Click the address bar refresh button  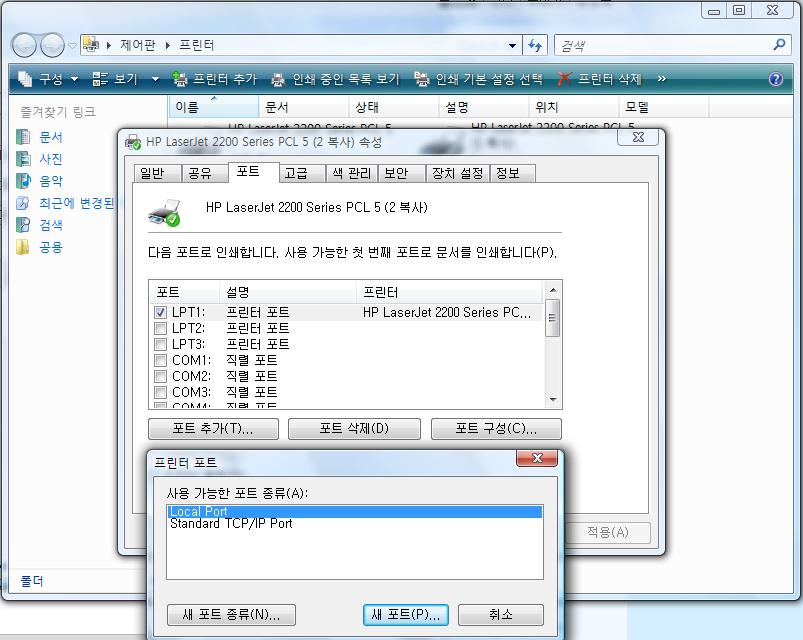click(x=535, y=46)
